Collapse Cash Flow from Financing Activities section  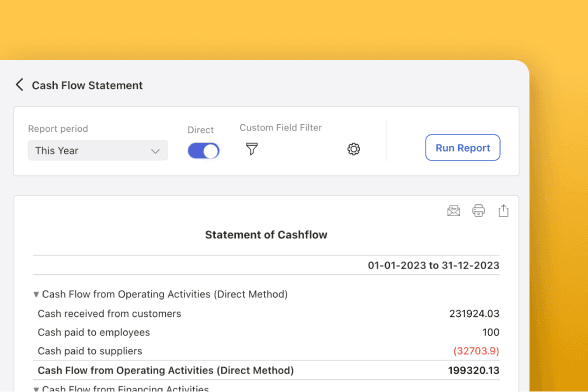click(36, 389)
